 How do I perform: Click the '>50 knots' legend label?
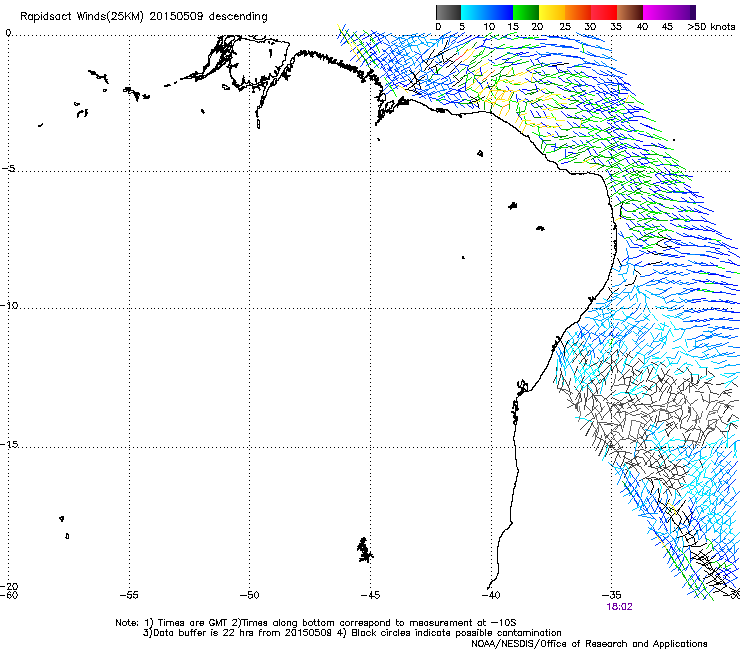point(711,26)
